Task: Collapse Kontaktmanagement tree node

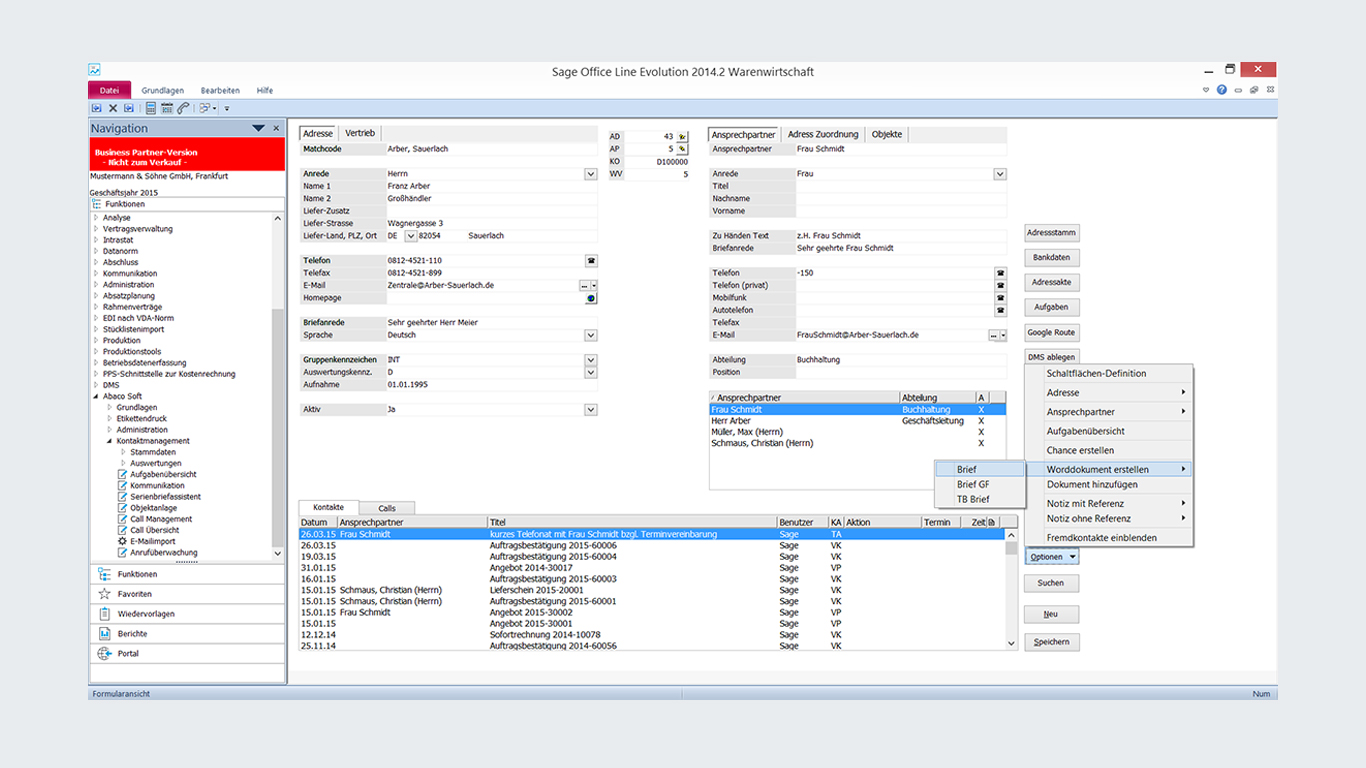Action: (x=110, y=441)
